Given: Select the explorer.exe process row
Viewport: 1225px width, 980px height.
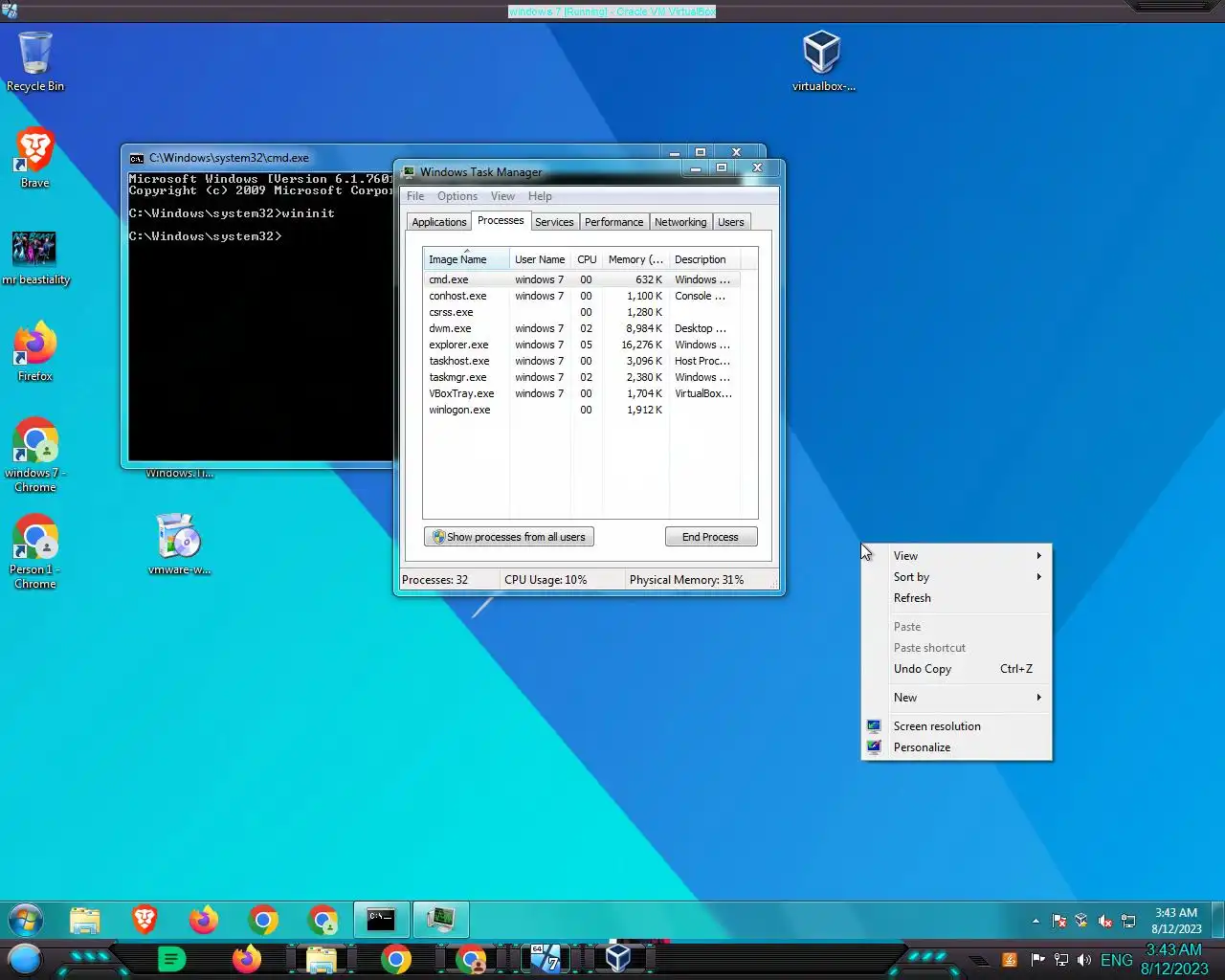Looking at the screenshot, I should tap(582, 345).
